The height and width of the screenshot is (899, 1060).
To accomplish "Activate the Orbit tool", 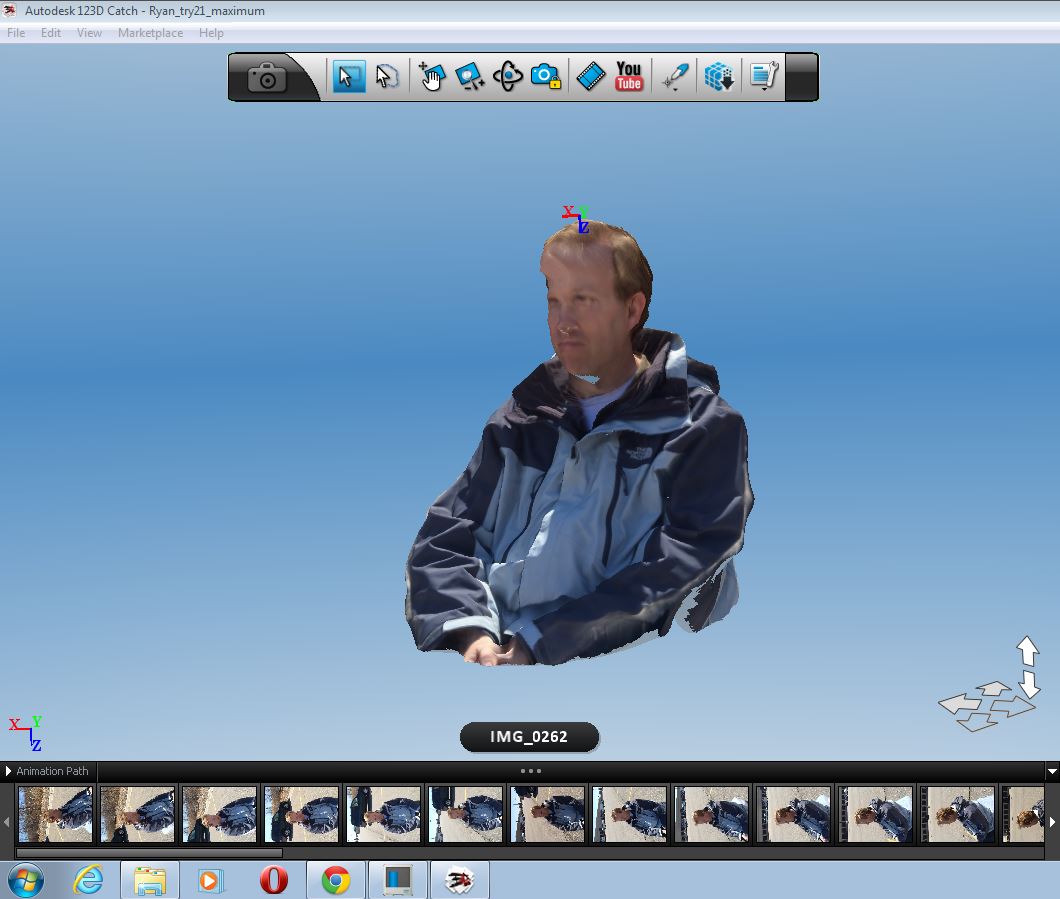I will pos(508,76).
